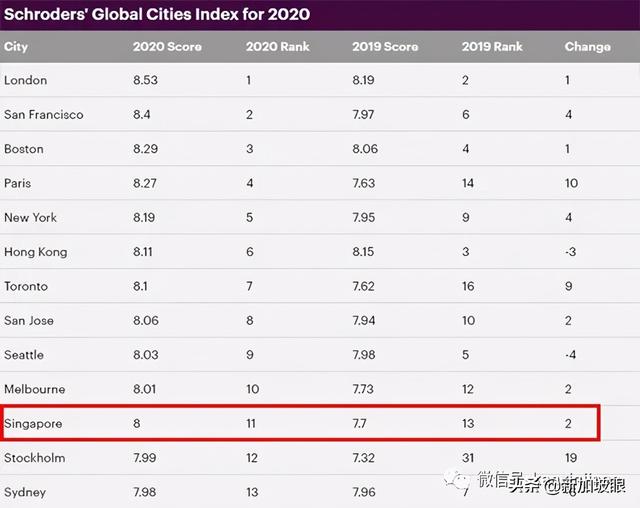Select San Jose's 2020 score "8.06"
The width and height of the screenshot is (640, 508).
146,321
